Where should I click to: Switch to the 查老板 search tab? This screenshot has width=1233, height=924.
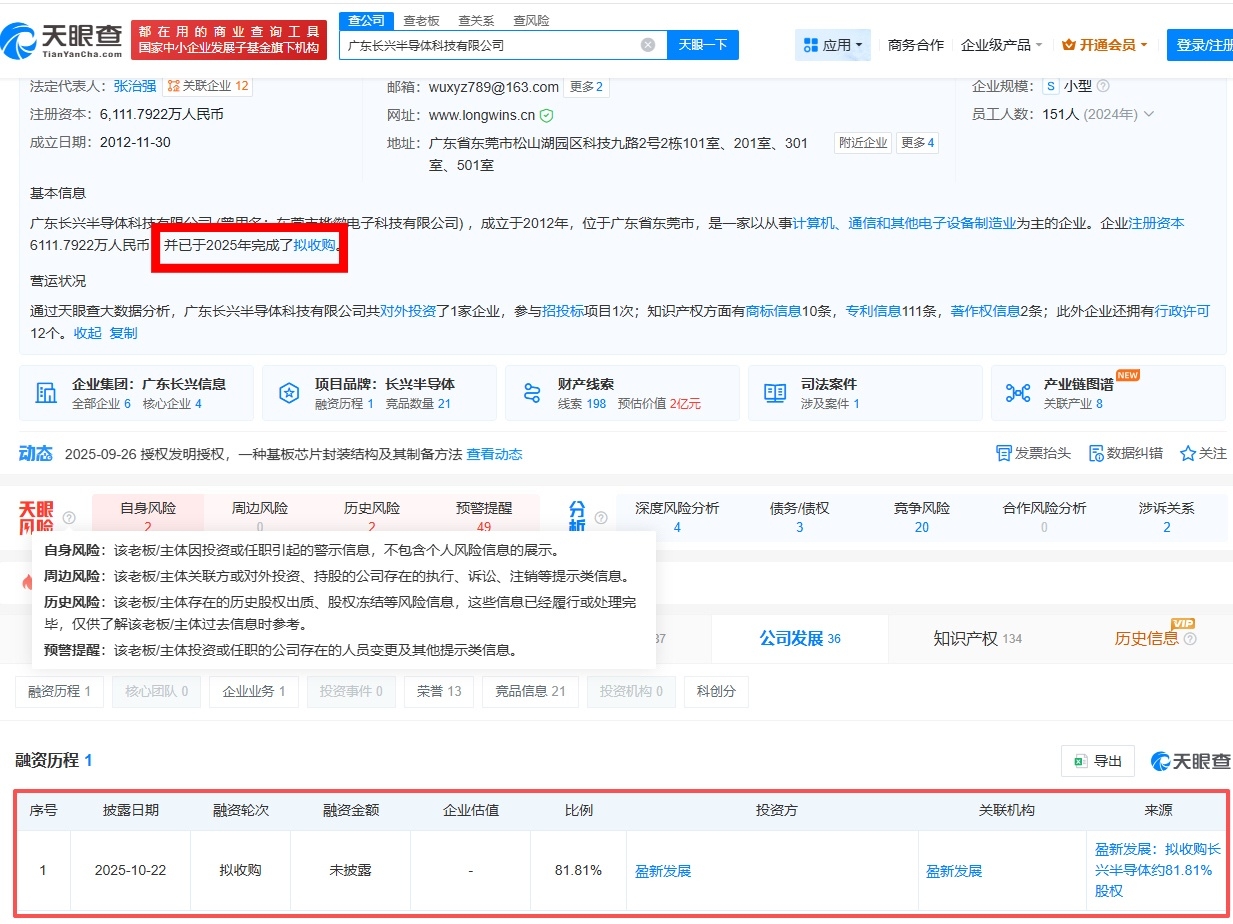[422, 20]
